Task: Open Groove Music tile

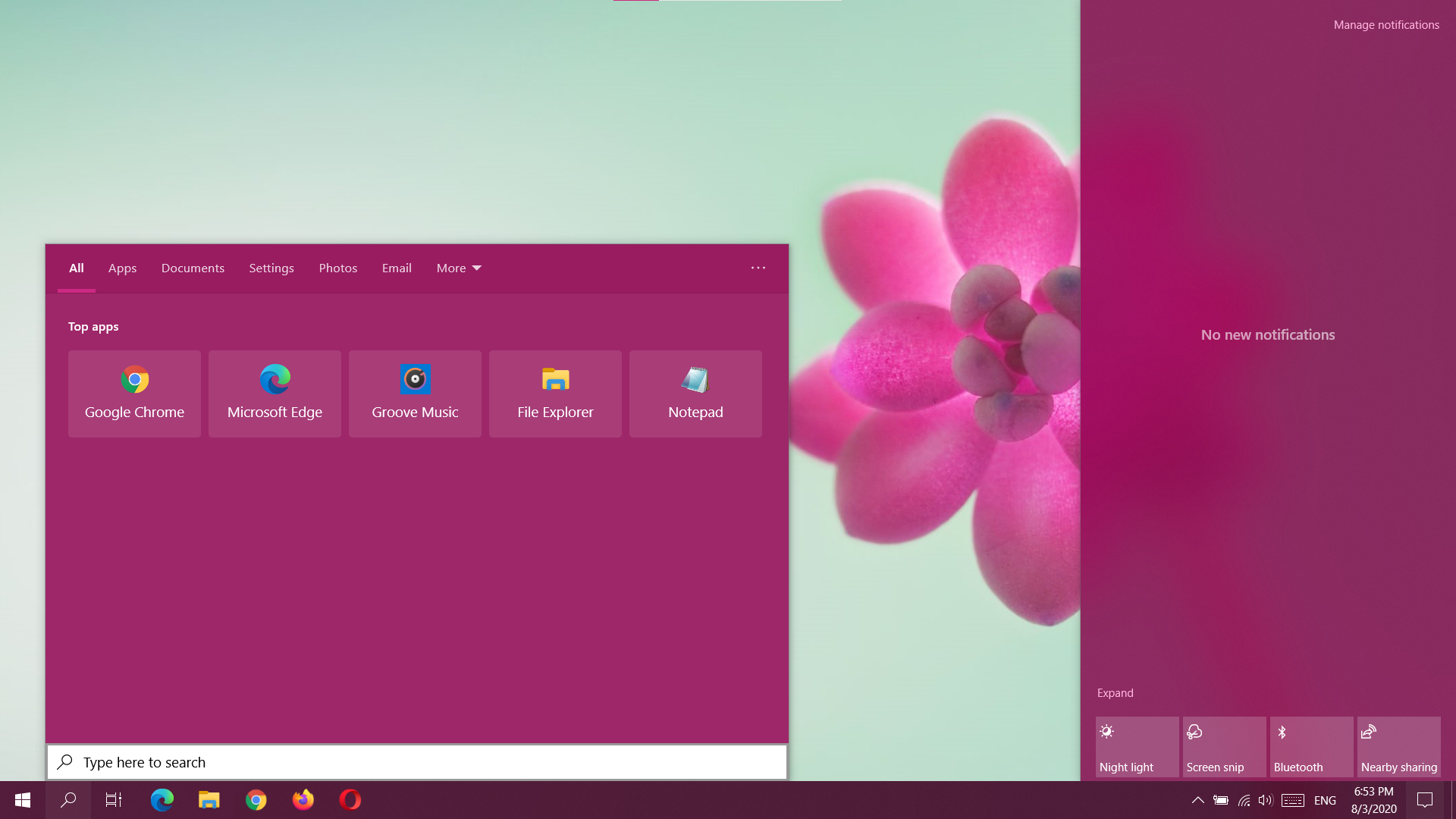Action: pyautogui.click(x=415, y=394)
